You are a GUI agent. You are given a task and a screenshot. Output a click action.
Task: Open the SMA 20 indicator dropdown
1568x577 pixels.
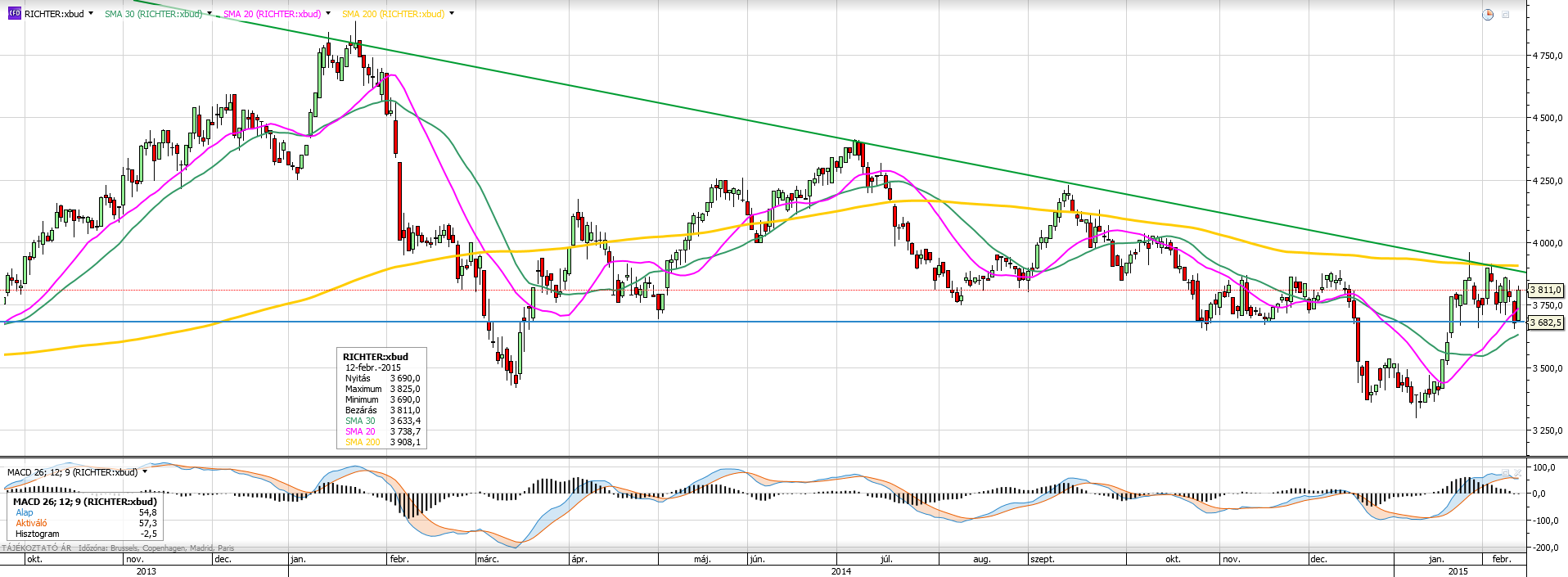click(328, 14)
